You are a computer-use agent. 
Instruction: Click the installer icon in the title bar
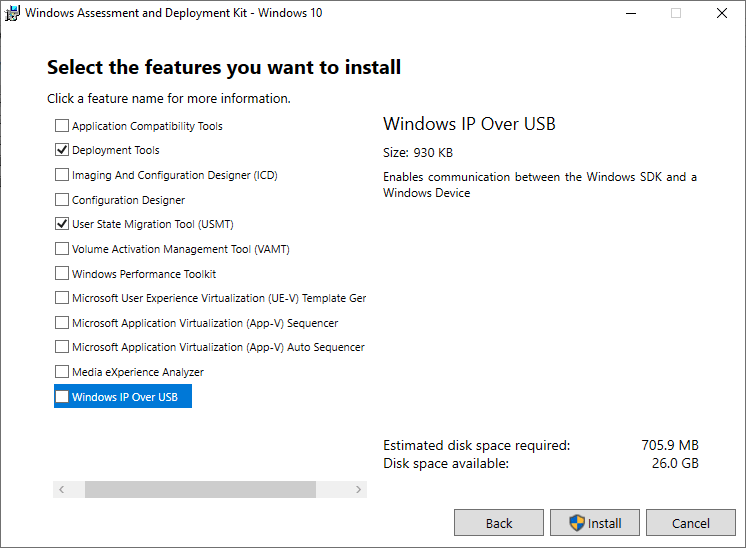point(12,14)
